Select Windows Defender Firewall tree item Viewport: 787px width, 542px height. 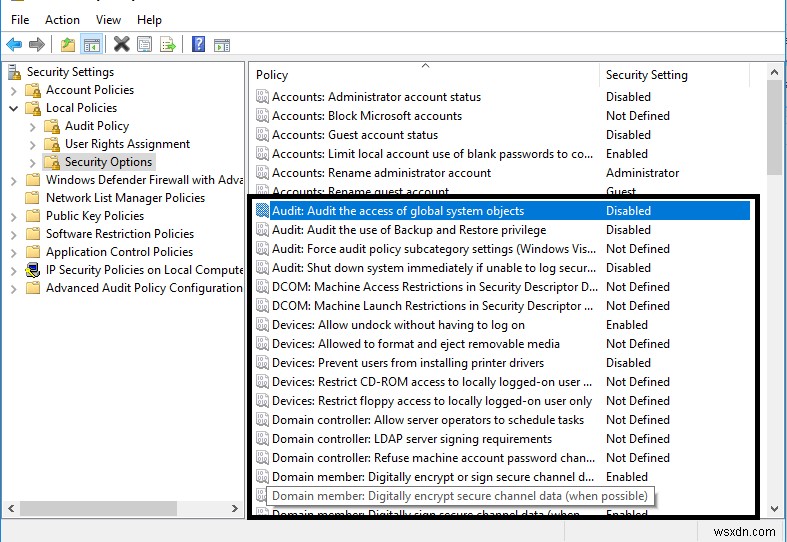coord(144,180)
